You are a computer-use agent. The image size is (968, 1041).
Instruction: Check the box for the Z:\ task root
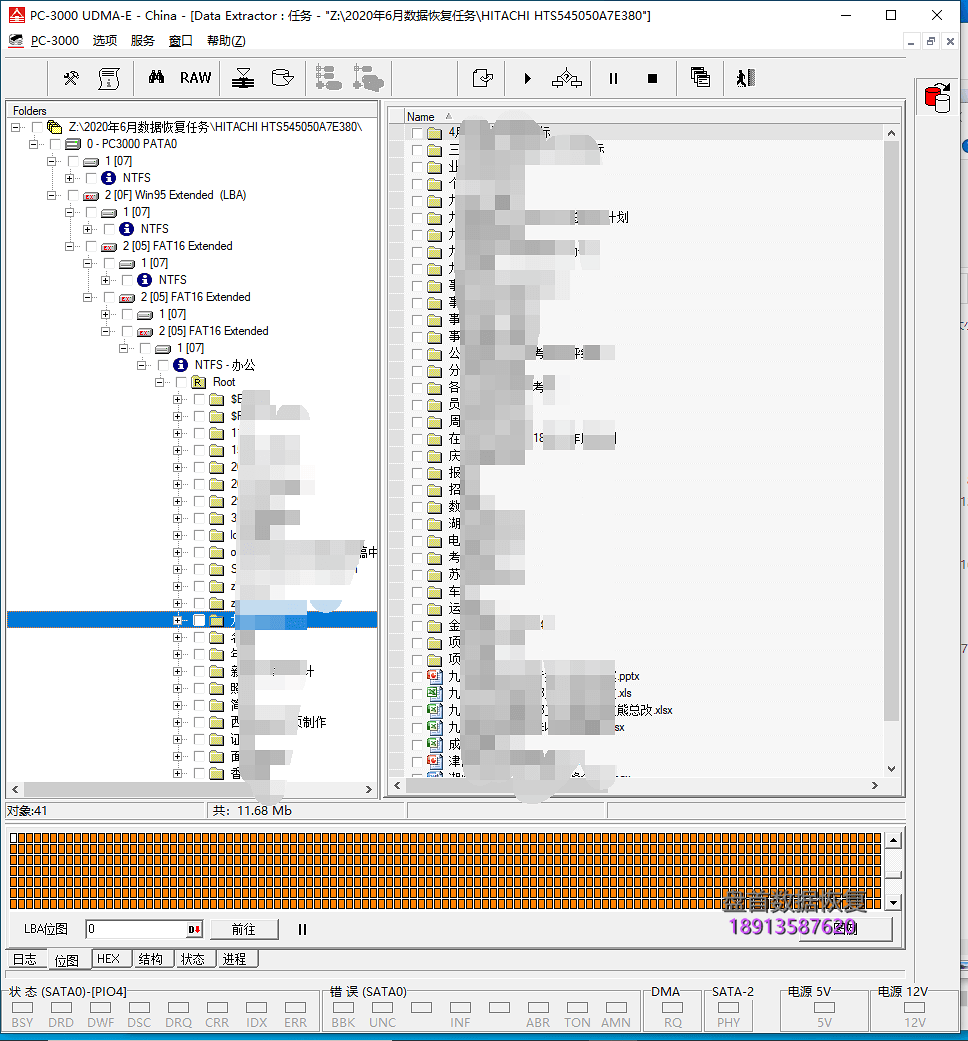point(37,127)
